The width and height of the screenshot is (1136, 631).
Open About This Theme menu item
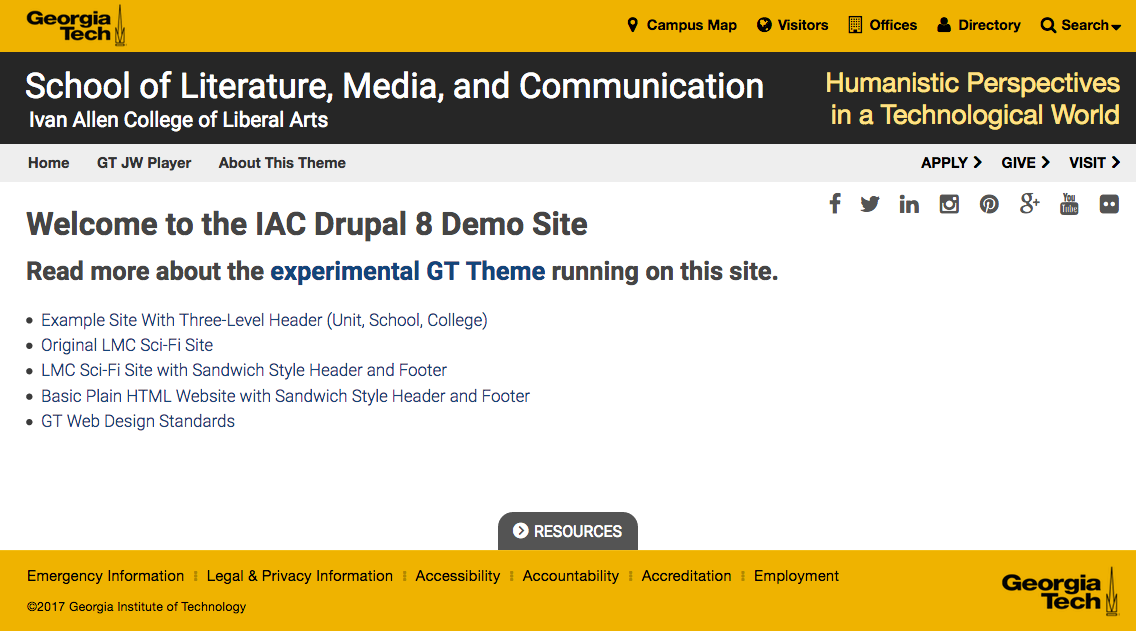[x=282, y=163]
